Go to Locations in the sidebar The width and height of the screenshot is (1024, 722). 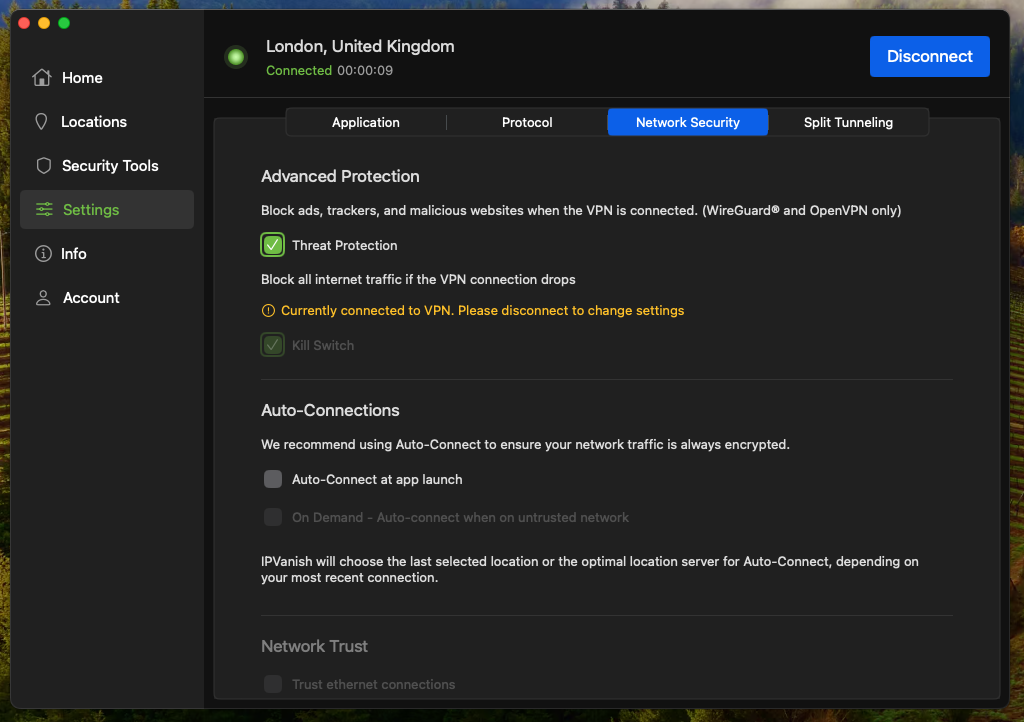(x=94, y=121)
